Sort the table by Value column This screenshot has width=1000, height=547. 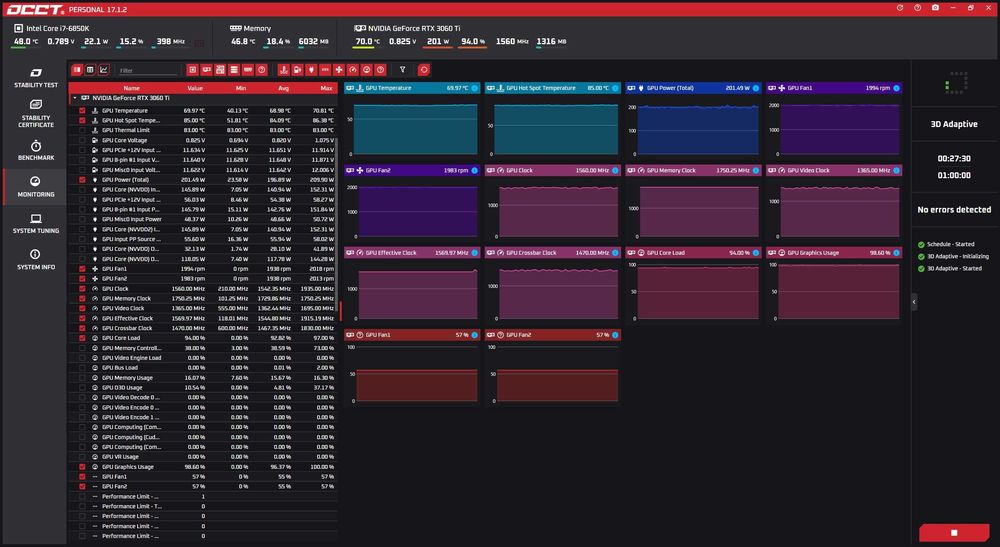pyautogui.click(x=195, y=88)
